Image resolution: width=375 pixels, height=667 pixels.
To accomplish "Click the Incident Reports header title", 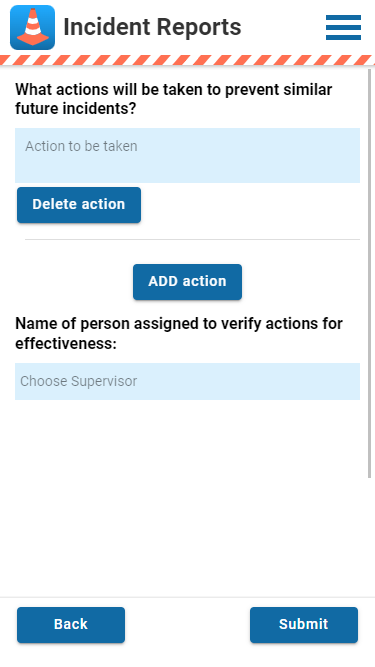I will (152, 27).
